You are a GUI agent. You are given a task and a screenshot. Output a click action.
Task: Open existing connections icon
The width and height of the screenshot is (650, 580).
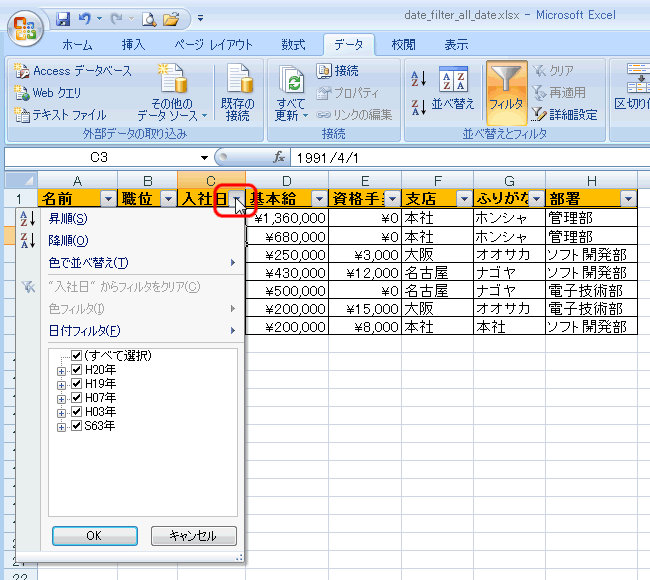(x=238, y=92)
